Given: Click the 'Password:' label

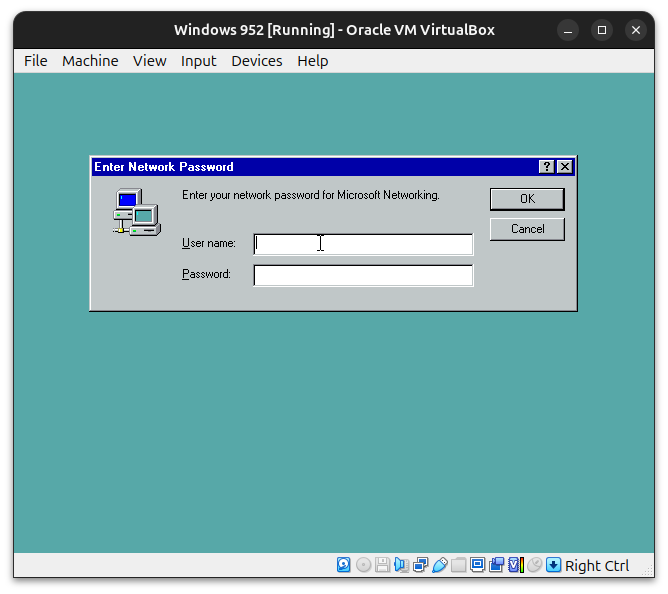Looking at the screenshot, I should [206, 274].
